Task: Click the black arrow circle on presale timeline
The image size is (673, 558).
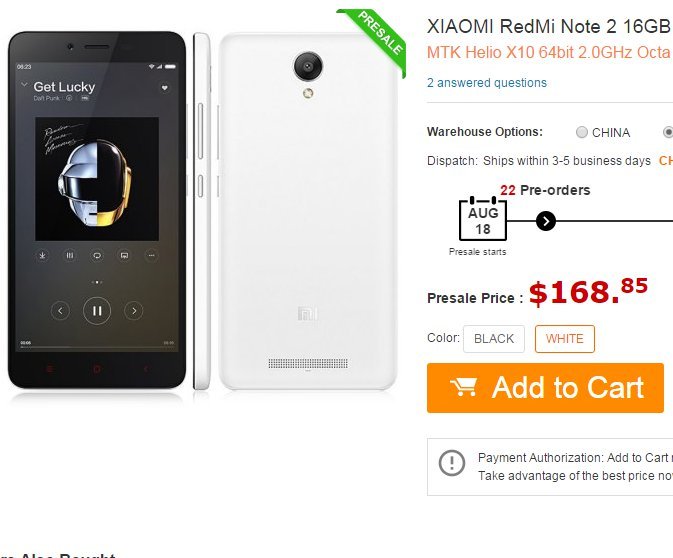Action: [545, 221]
